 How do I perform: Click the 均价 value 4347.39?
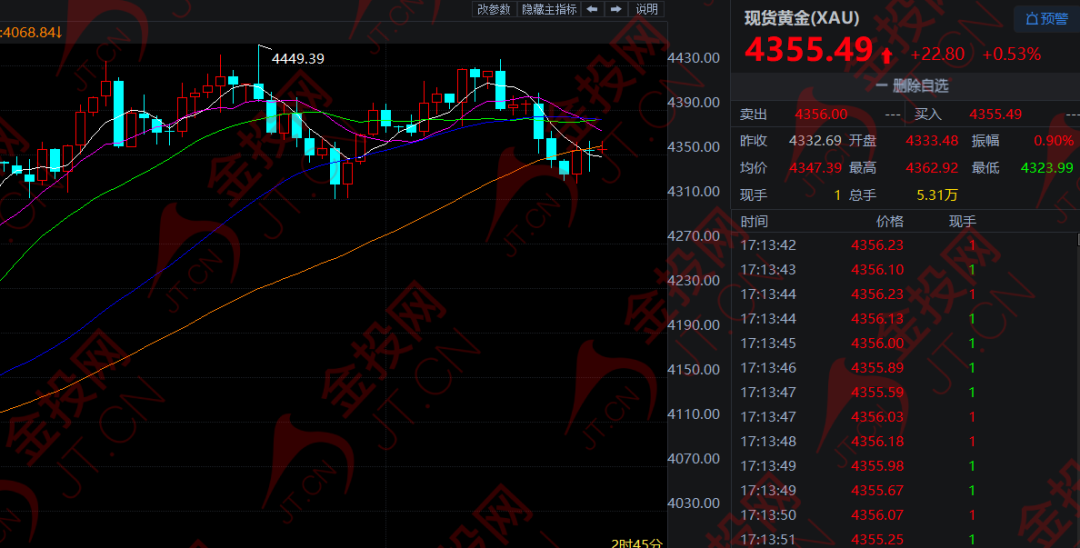815,167
